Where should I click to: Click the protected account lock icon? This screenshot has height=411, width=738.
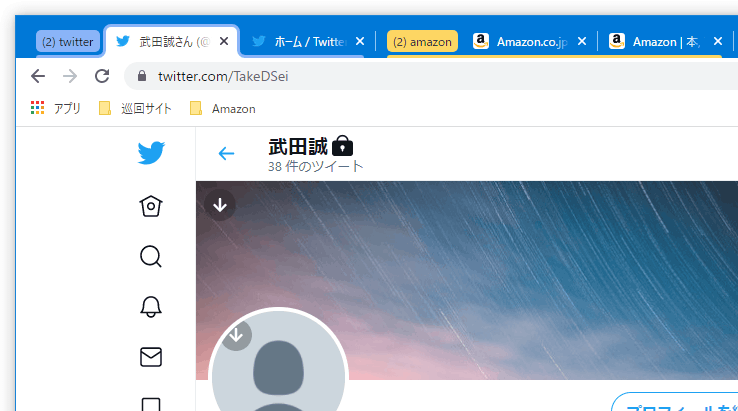click(x=342, y=146)
